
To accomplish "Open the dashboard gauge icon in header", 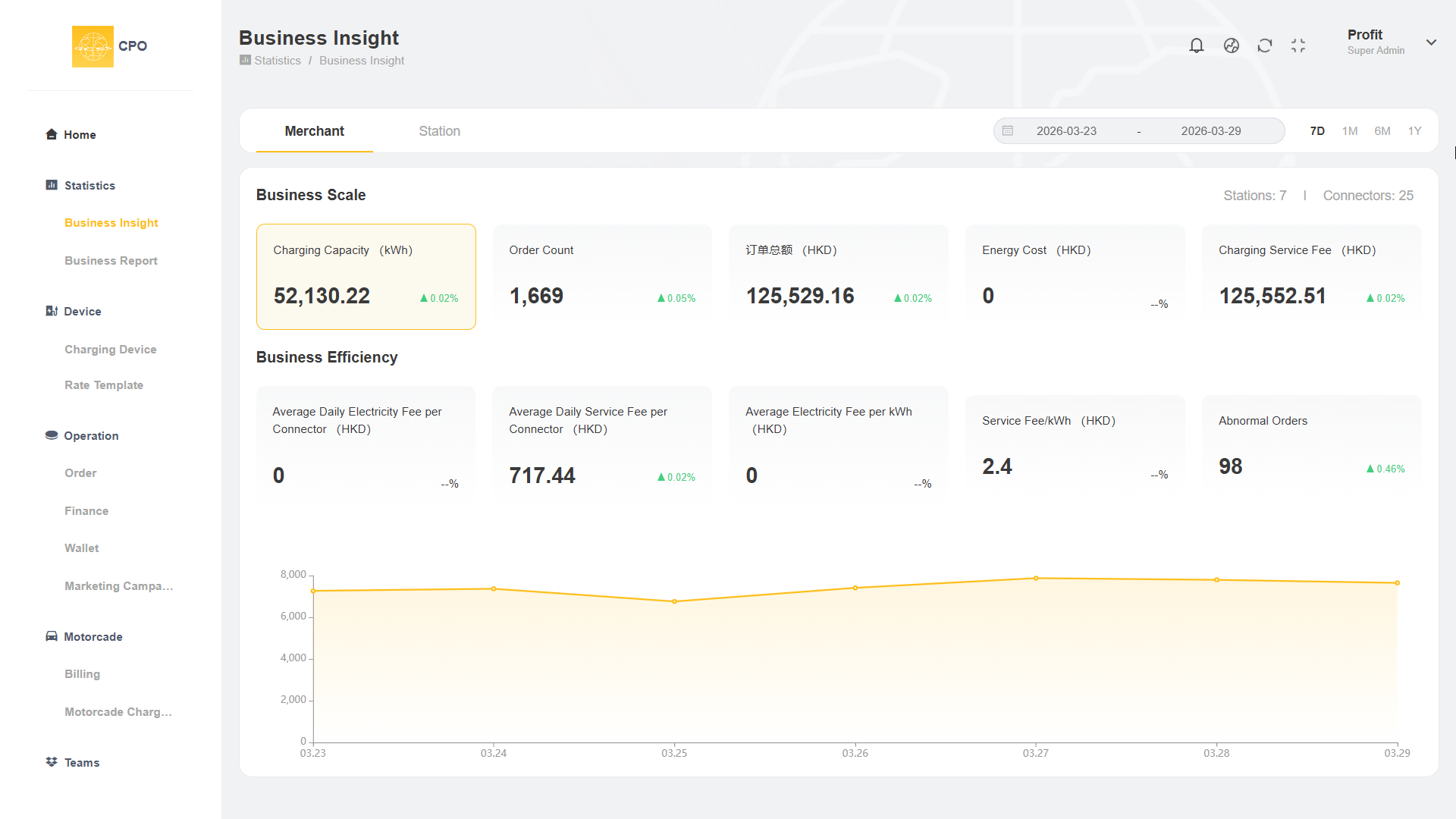I will point(1231,45).
